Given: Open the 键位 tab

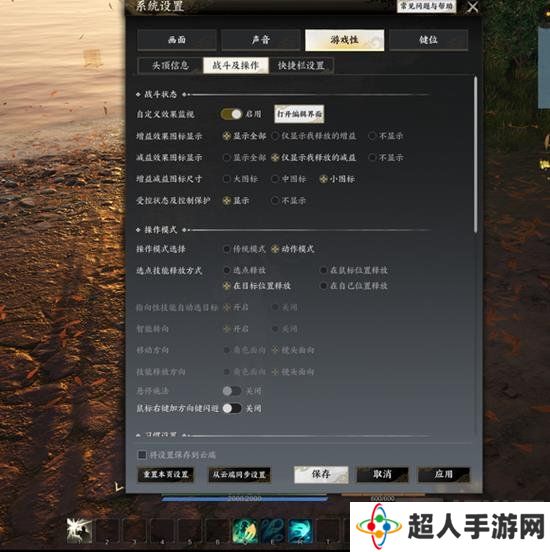Looking at the screenshot, I should 428,40.
